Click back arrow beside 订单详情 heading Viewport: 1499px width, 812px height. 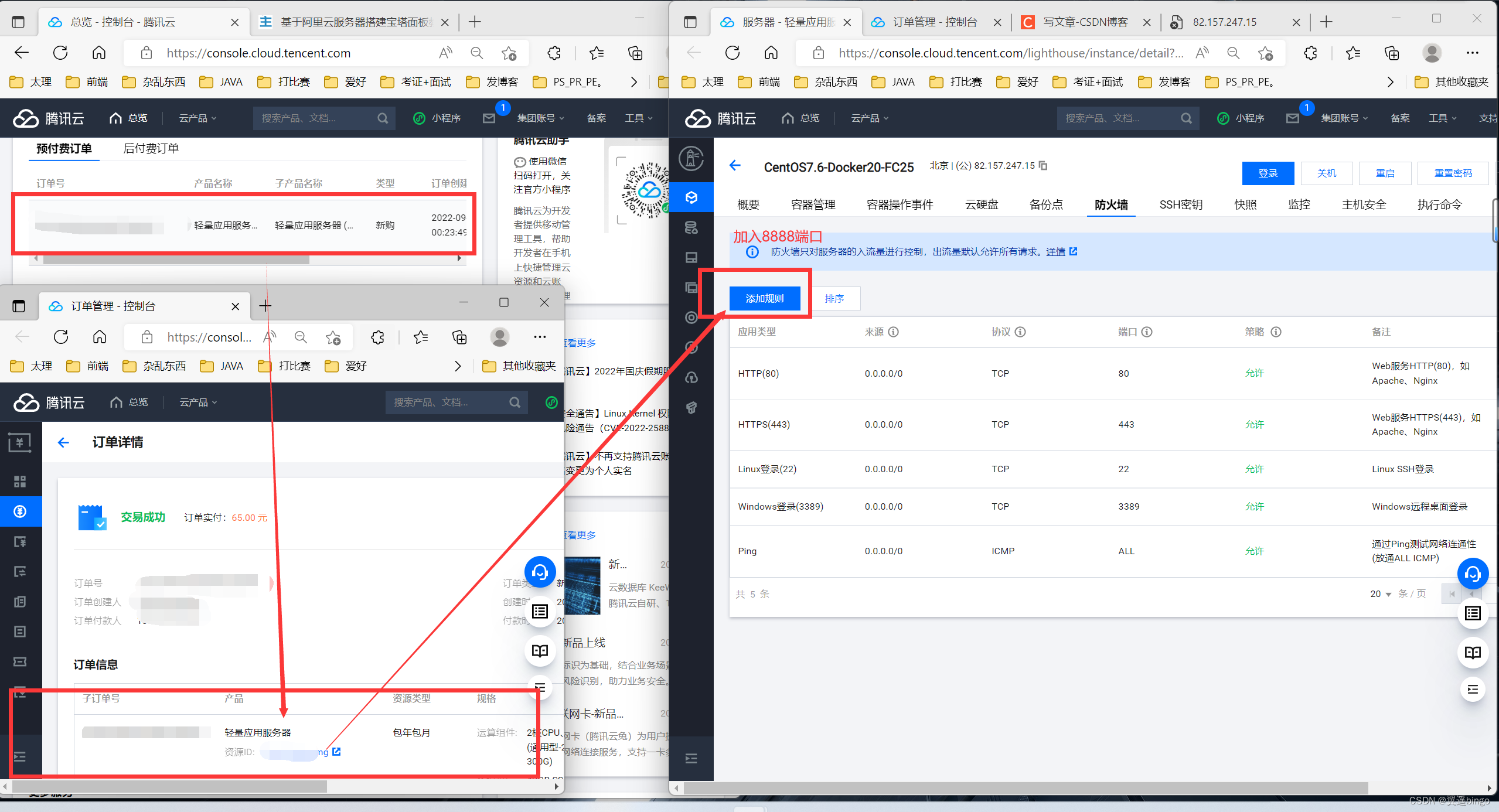click(x=63, y=442)
